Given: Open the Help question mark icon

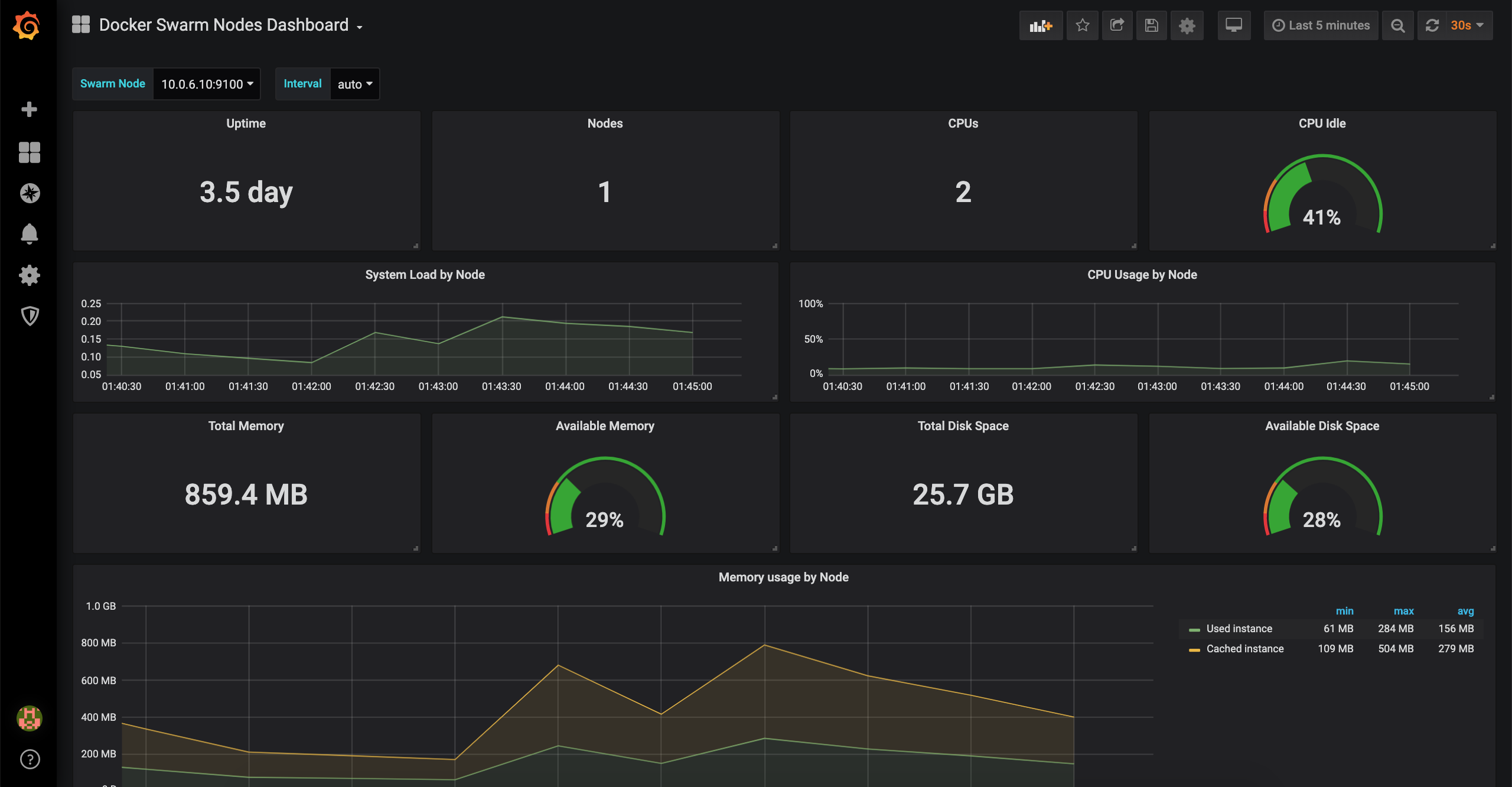Looking at the screenshot, I should coord(30,759).
